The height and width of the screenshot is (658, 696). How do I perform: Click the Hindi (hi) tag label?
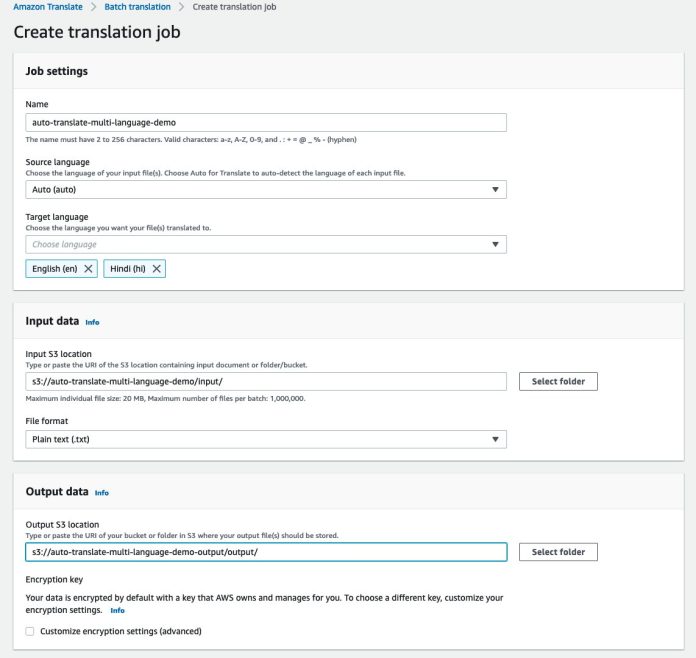point(128,269)
